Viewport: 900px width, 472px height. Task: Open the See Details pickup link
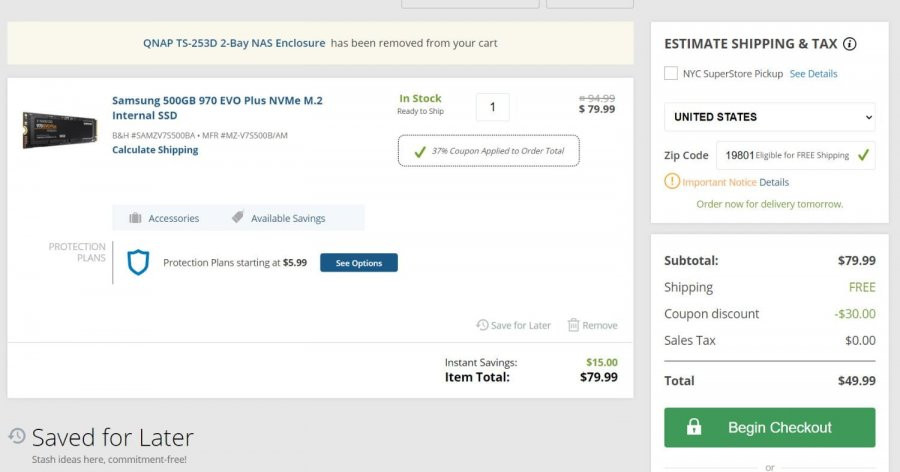tap(813, 73)
